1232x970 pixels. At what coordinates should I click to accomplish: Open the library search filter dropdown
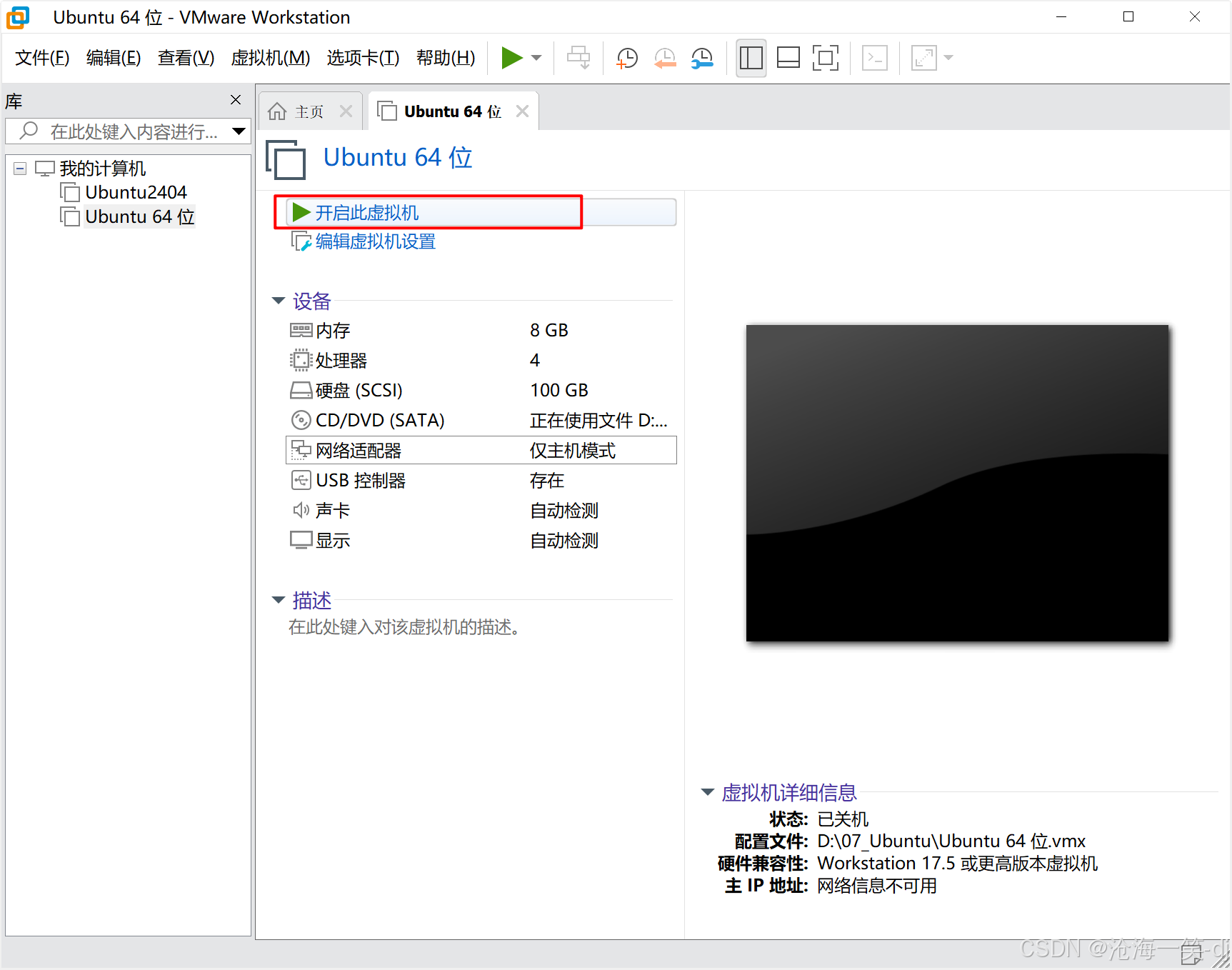pyautogui.click(x=239, y=131)
